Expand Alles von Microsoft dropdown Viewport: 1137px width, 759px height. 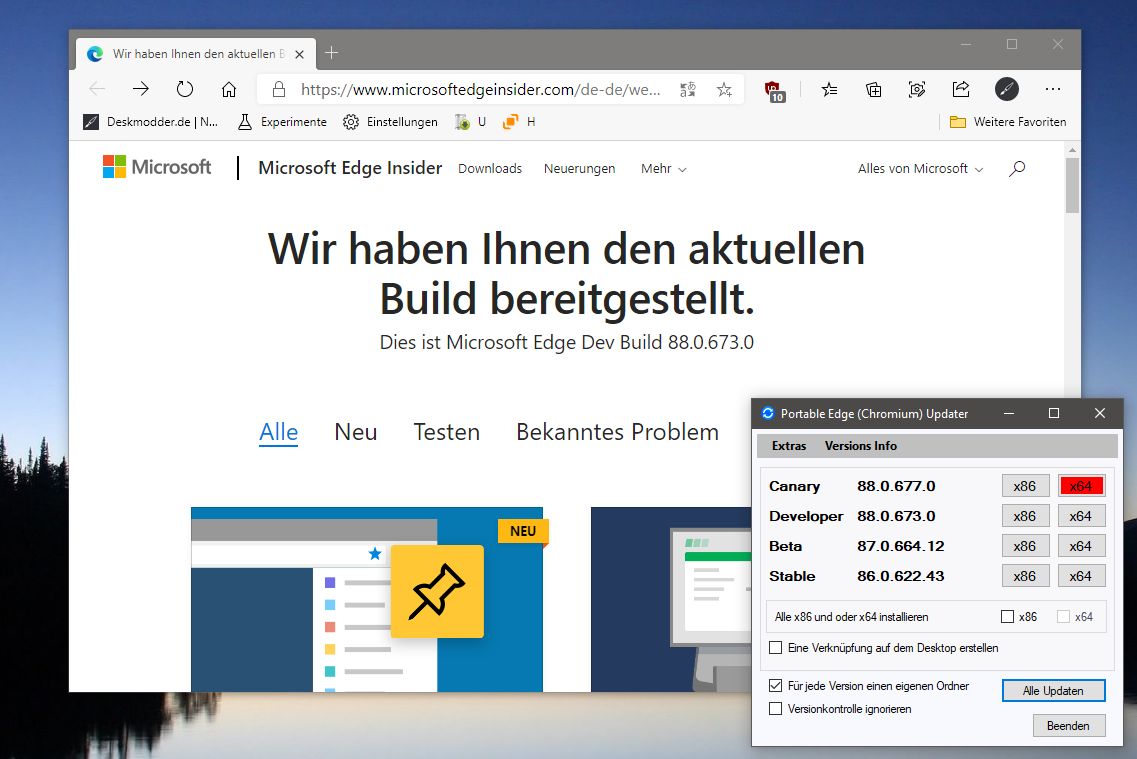(920, 168)
